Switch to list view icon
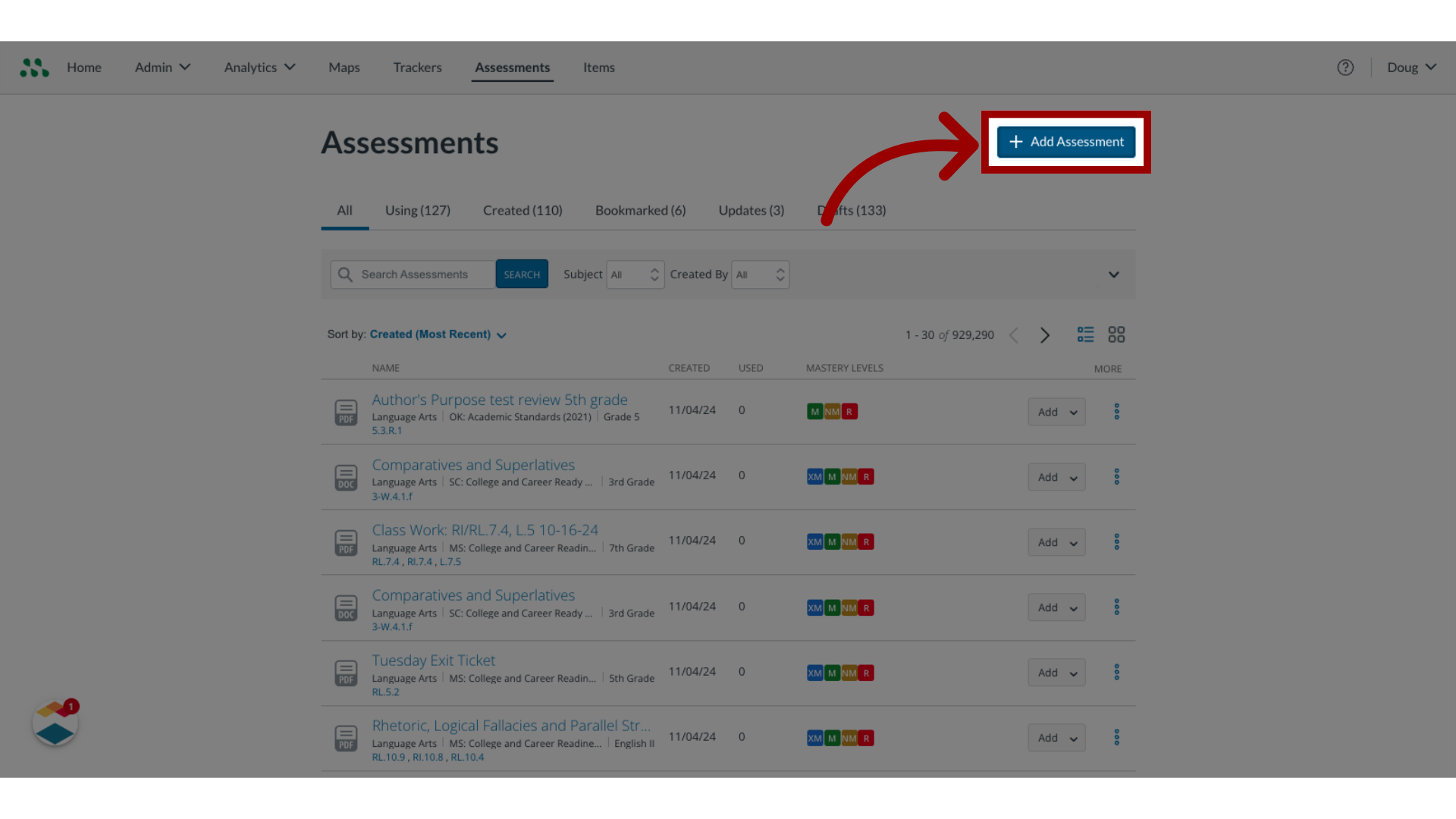1456x819 pixels. point(1085,334)
